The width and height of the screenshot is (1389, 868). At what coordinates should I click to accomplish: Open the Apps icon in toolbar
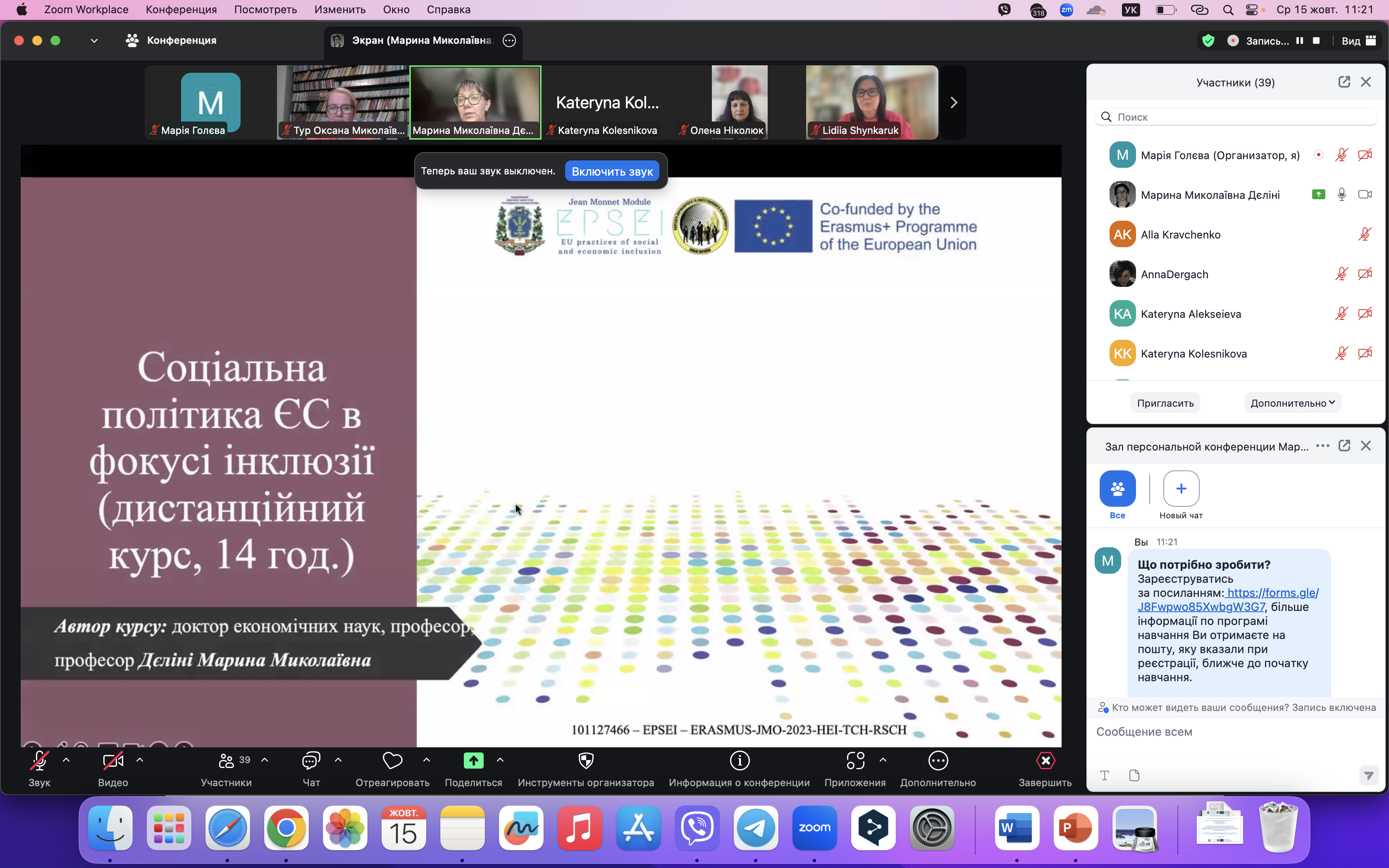[x=854, y=761]
